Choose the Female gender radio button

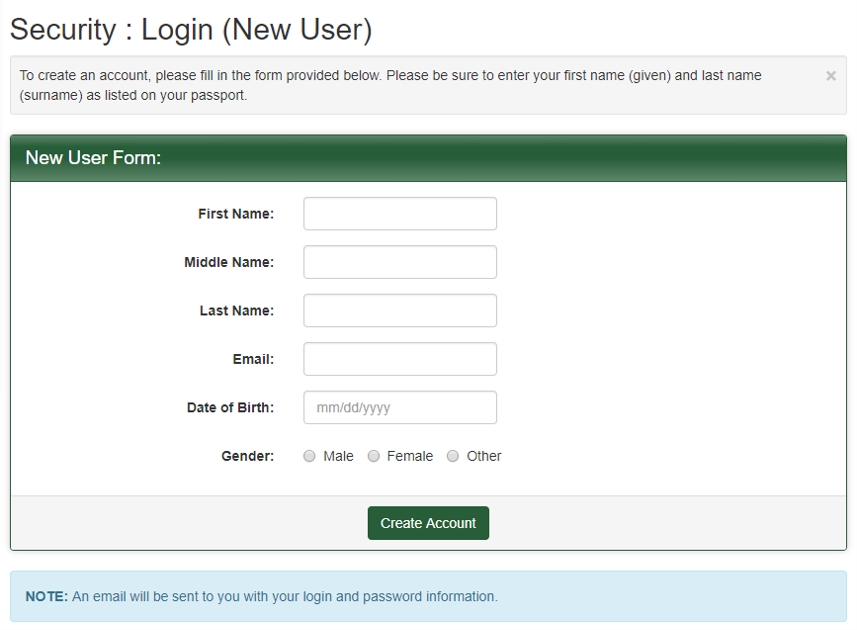[373, 456]
